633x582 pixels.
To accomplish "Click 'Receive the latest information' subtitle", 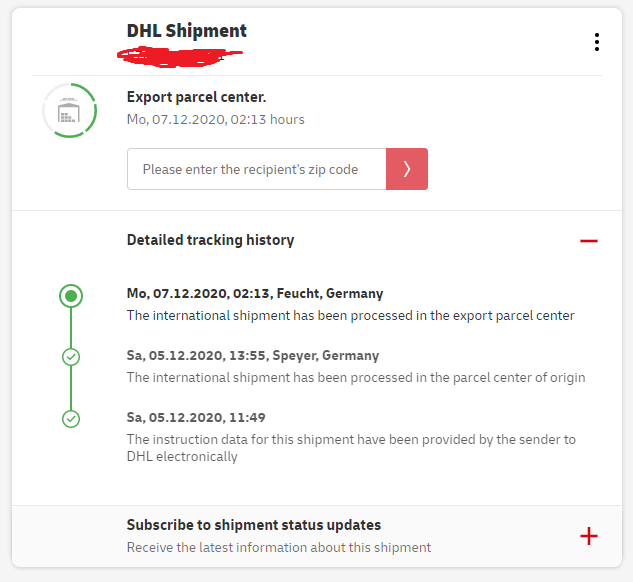I will point(279,547).
